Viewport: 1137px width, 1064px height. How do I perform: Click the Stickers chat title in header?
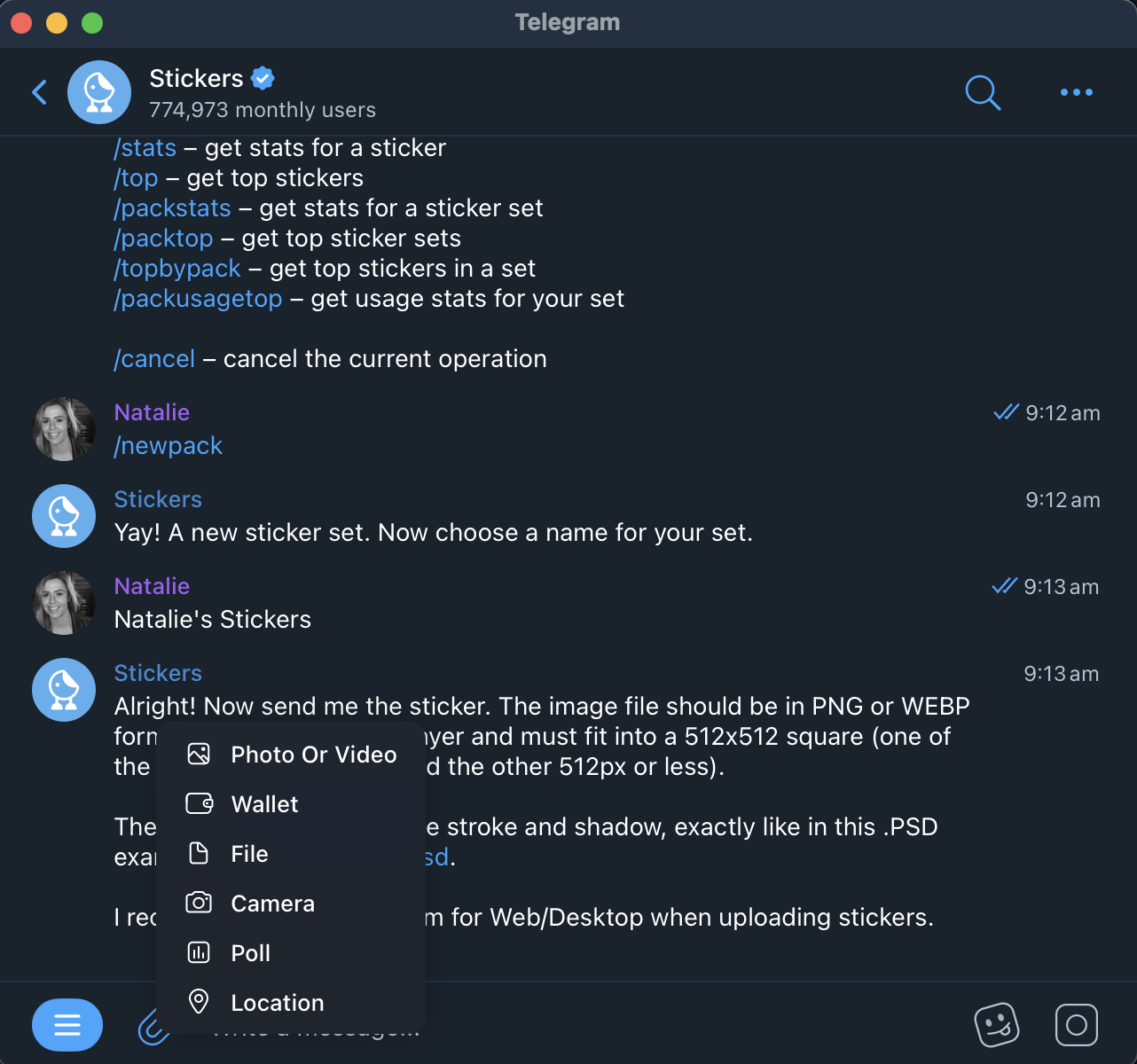click(x=196, y=79)
